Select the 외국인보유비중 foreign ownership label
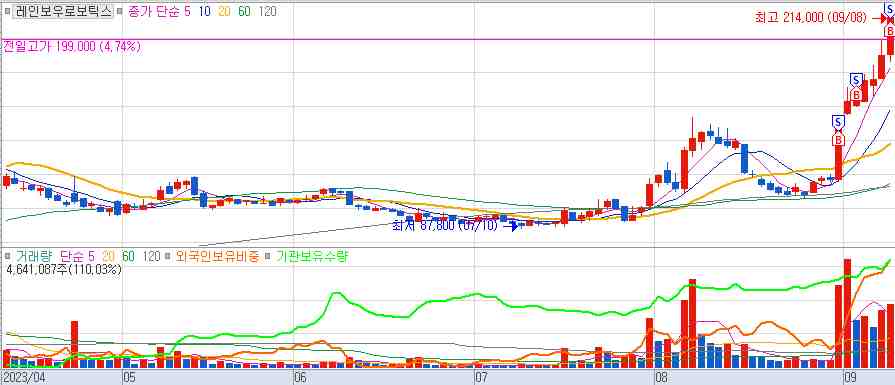The height and width of the screenshot is (385, 895). [x=217, y=257]
